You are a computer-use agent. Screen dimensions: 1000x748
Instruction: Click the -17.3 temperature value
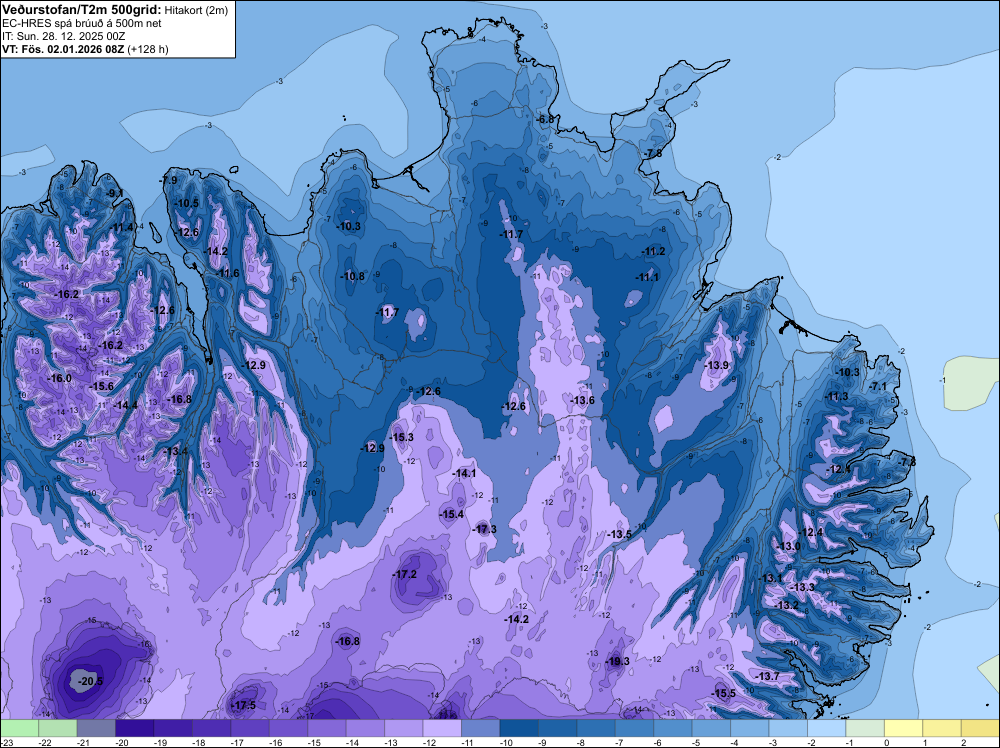(485, 529)
